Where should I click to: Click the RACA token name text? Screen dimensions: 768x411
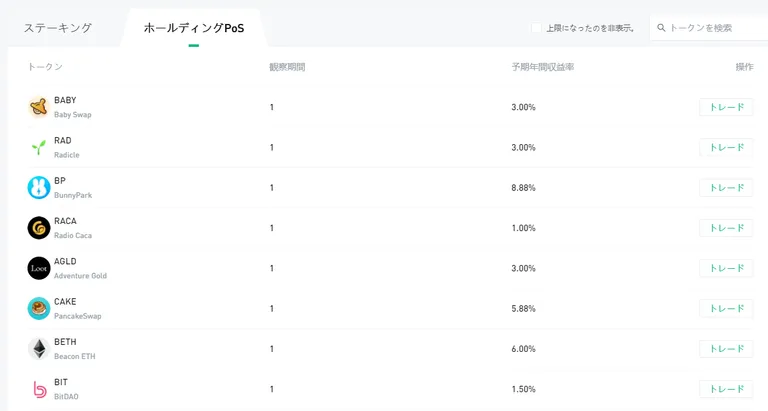[65, 221]
